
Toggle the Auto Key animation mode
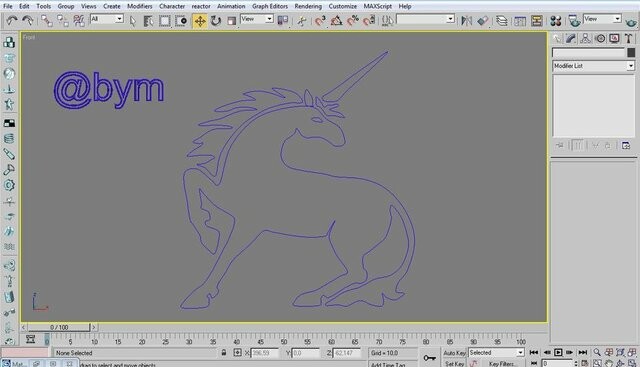tap(454, 353)
